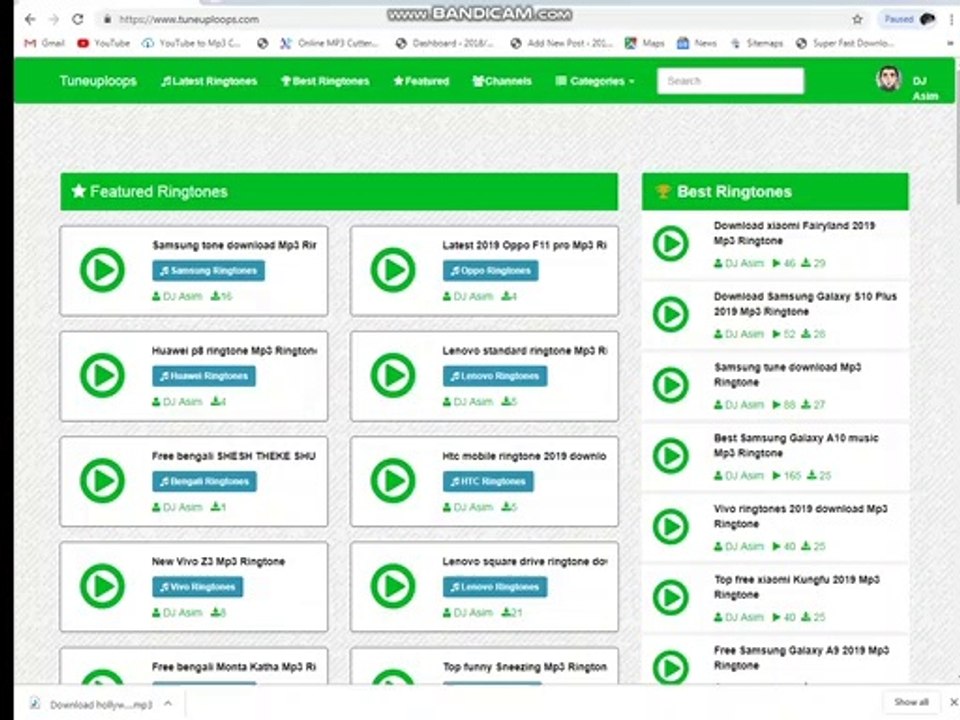
Task: Play Samsung tune download Mp3 in Best Ringtones
Action: click(671, 385)
